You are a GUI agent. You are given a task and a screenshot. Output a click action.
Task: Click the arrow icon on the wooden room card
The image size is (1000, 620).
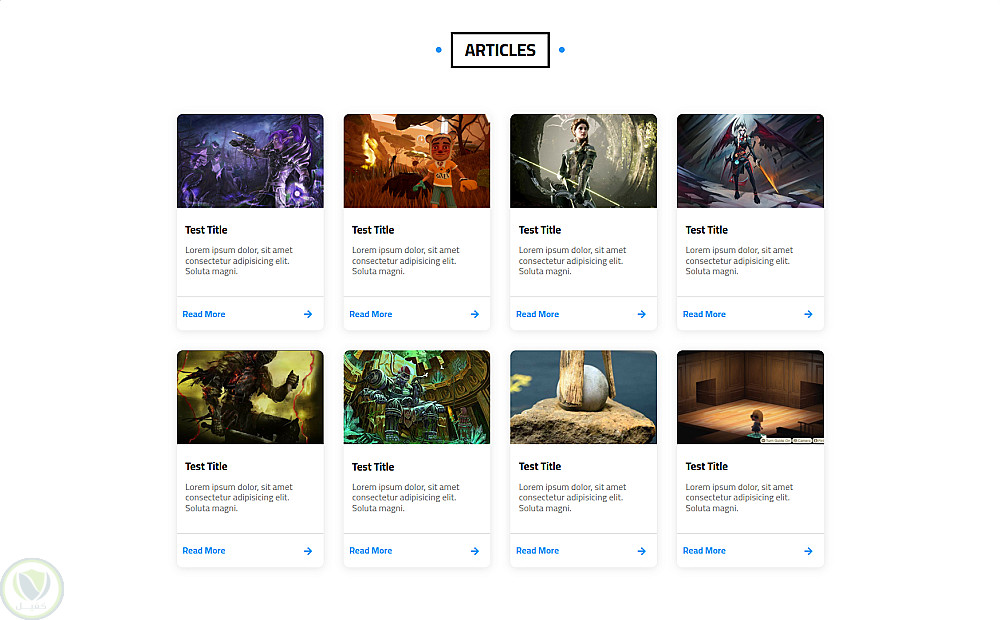[808, 551]
